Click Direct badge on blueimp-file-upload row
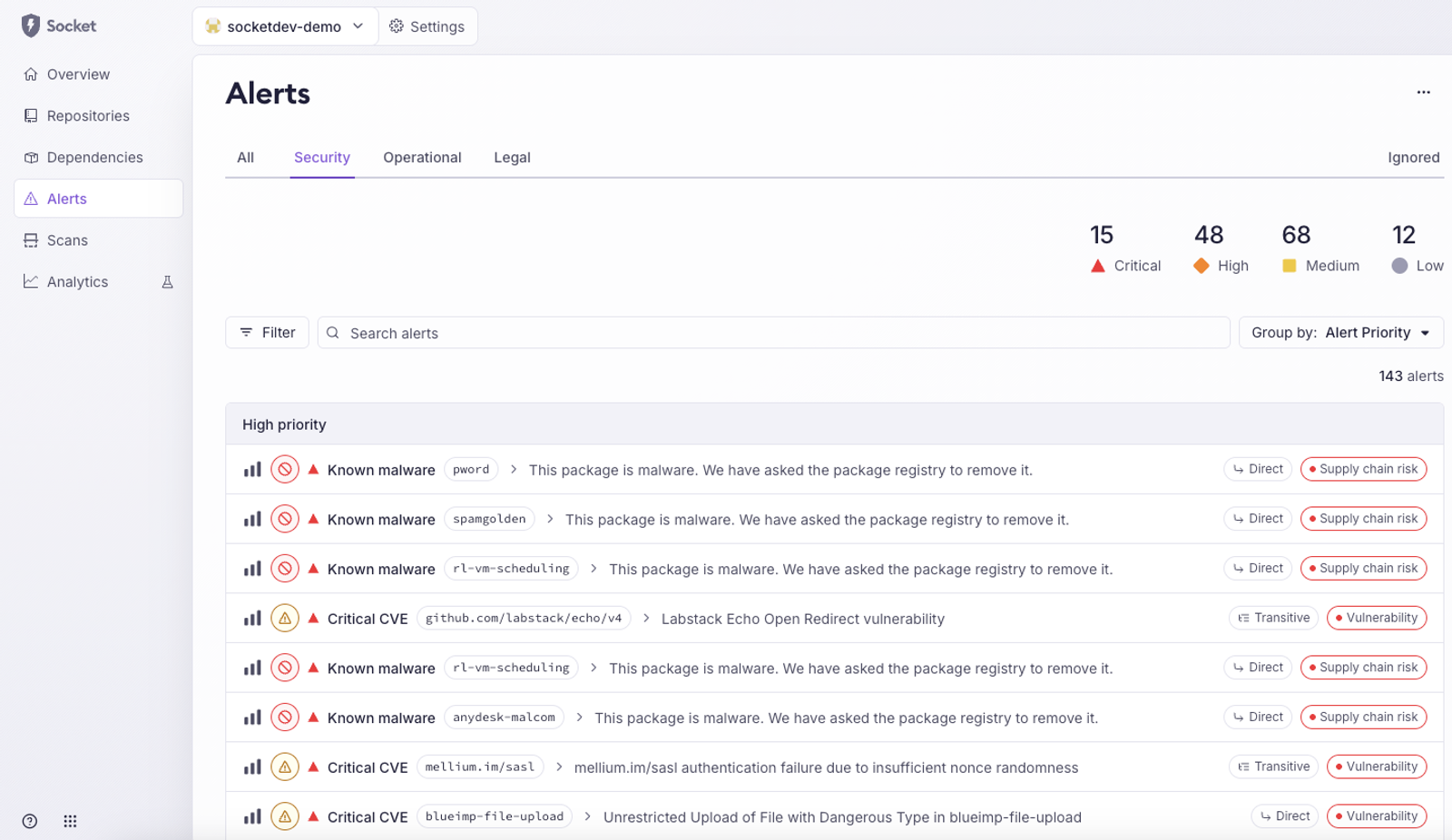 (x=1284, y=816)
